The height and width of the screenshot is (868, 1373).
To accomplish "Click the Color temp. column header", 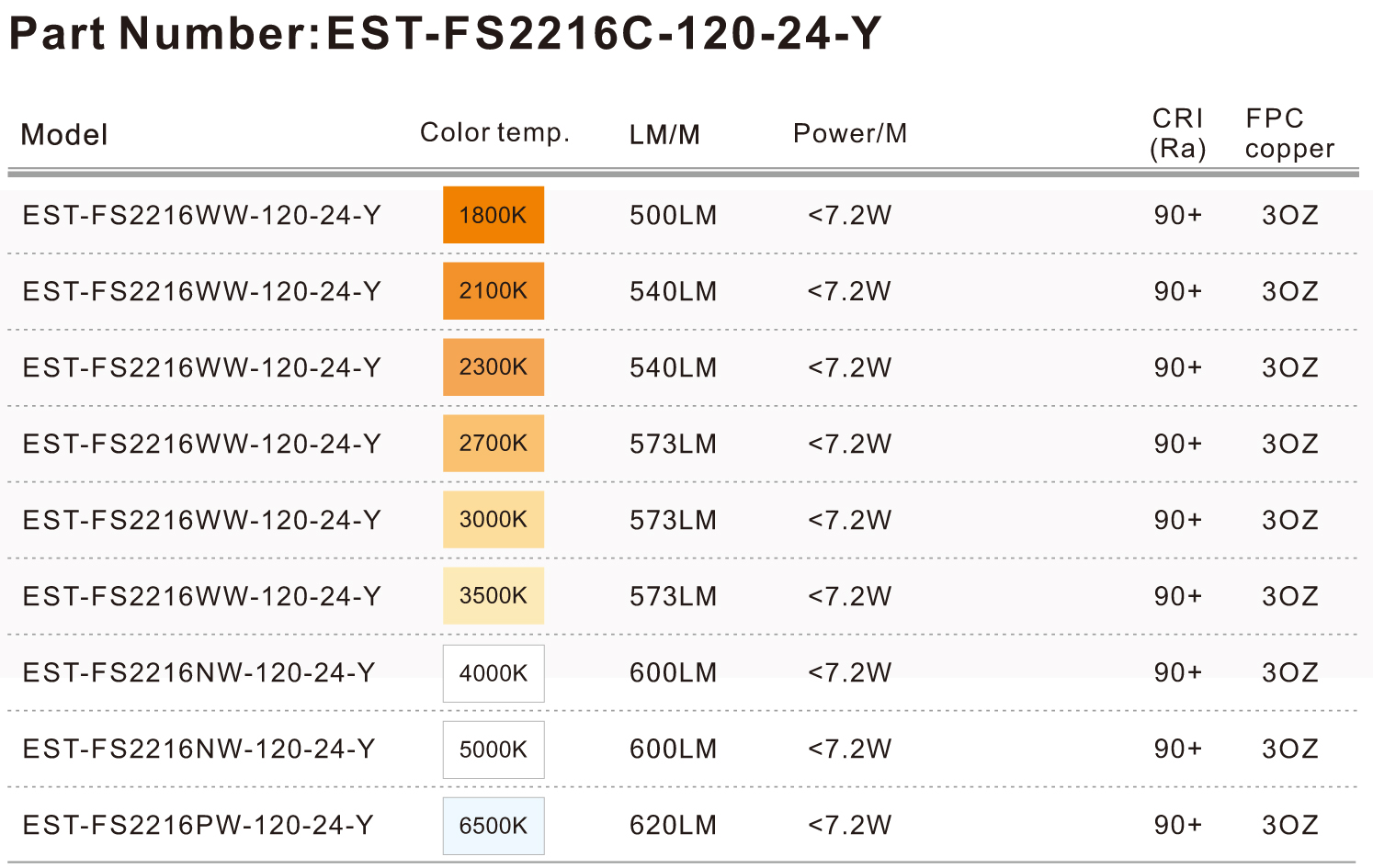I will (495, 133).
